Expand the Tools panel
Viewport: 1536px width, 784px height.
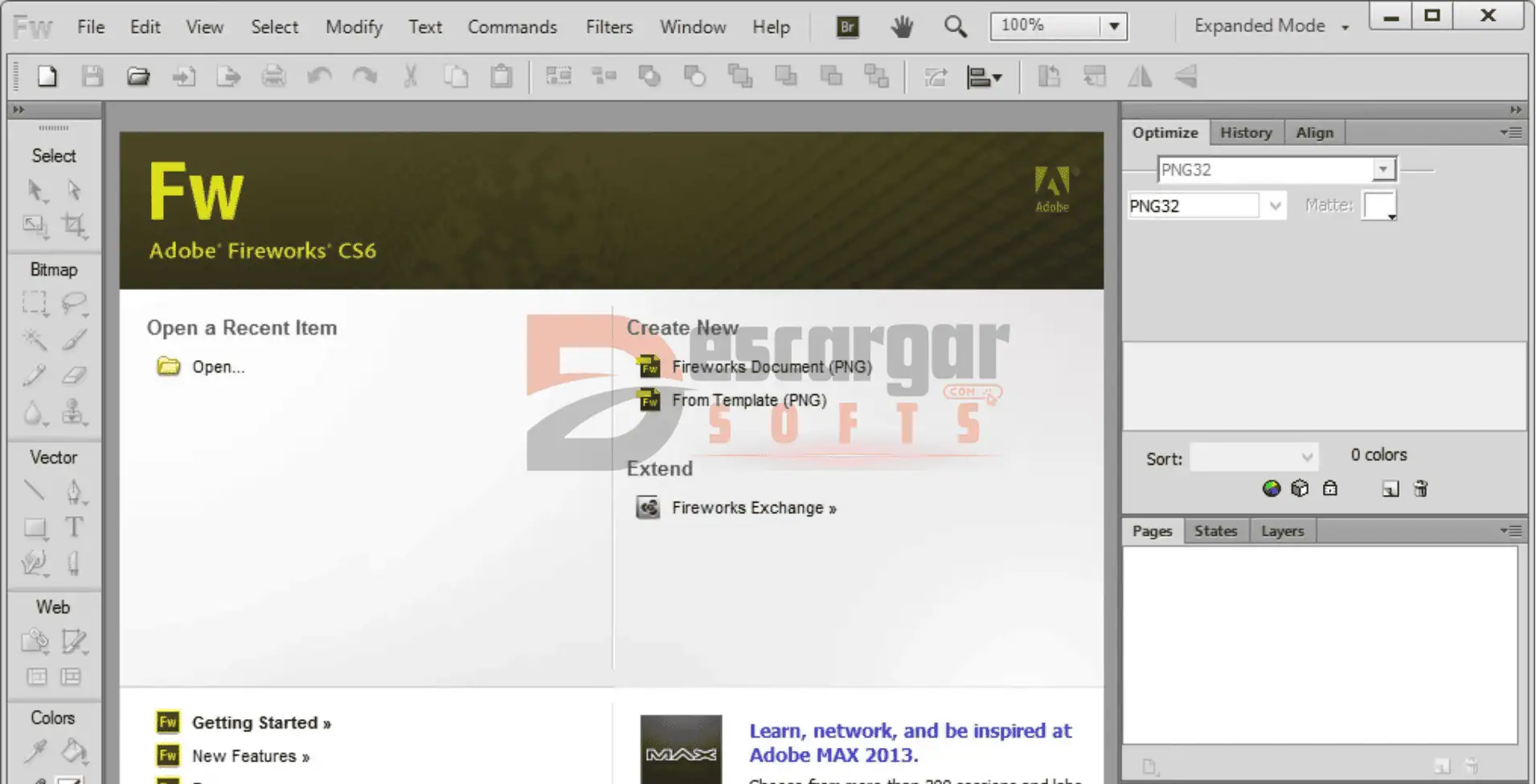[18, 110]
